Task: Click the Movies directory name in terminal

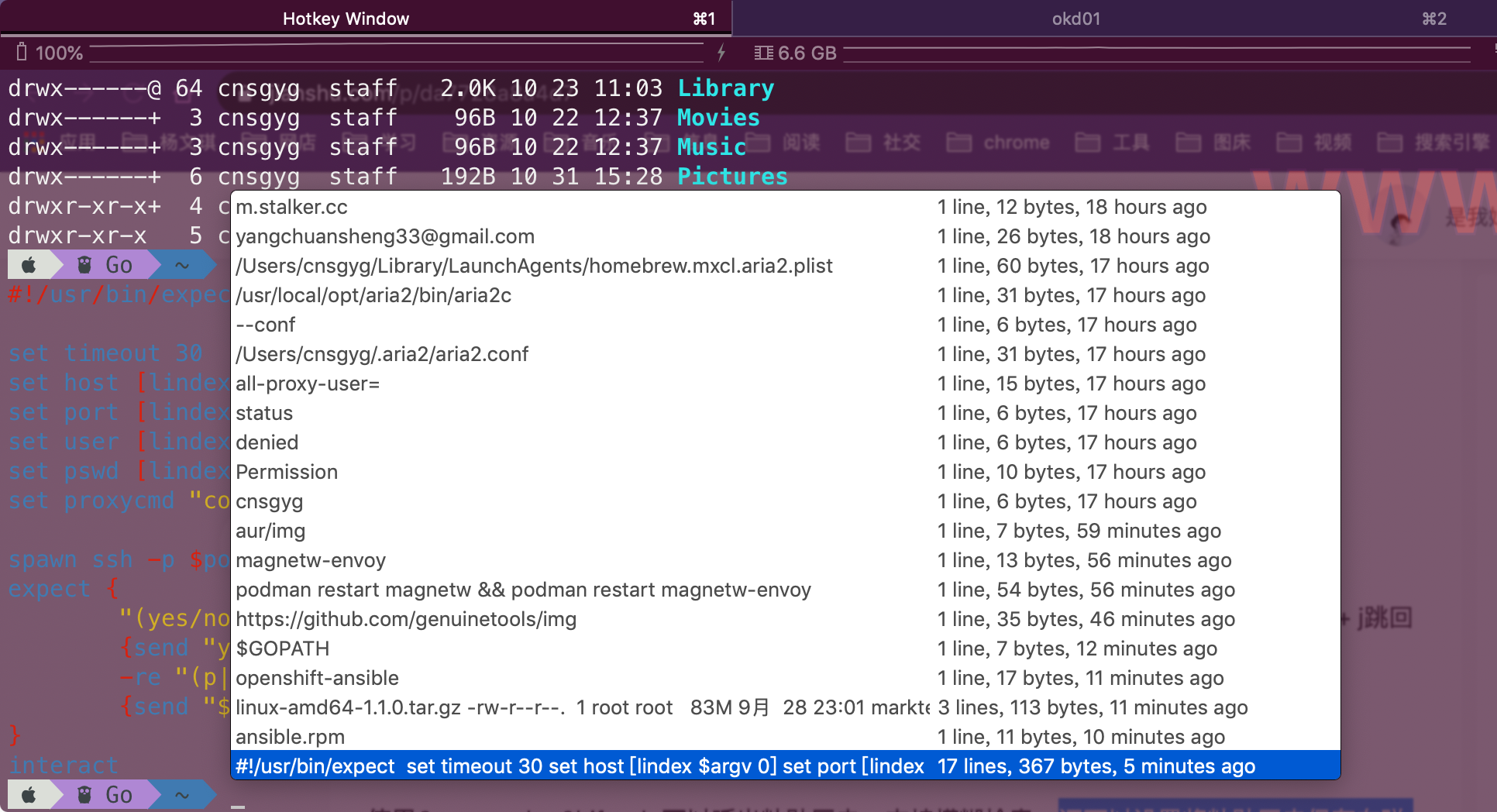Action: [x=718, y=118]
